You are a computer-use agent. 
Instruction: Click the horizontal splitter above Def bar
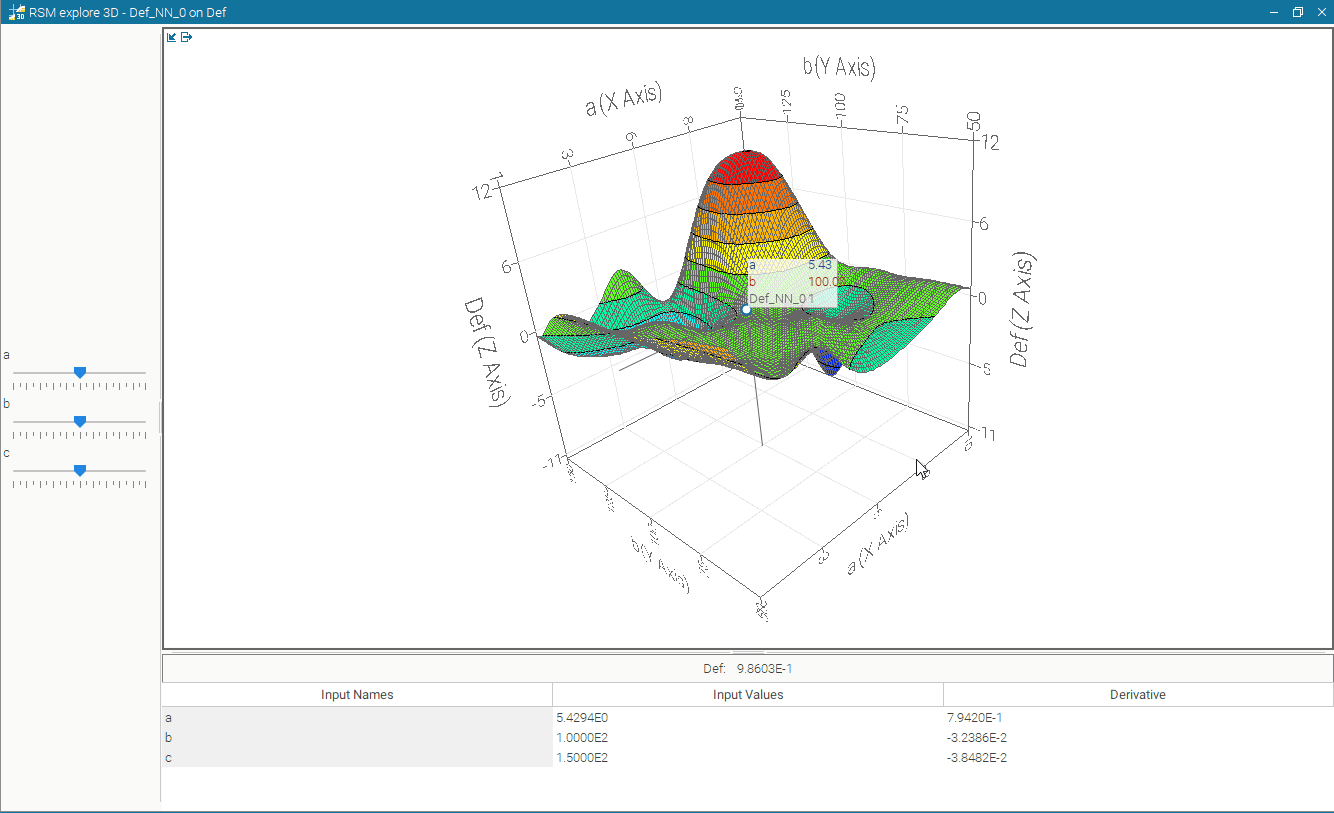(x=747, y=652)
